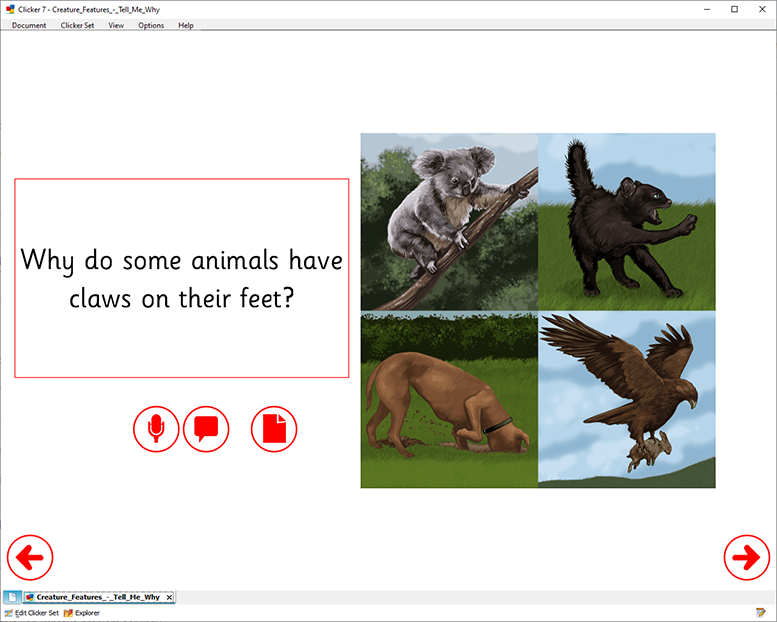Close the Creature_Features_-_Tell_Me_Why tab
Image resolution: width=777 pixels, height=622 pixels.
click(x=169, y=597)
